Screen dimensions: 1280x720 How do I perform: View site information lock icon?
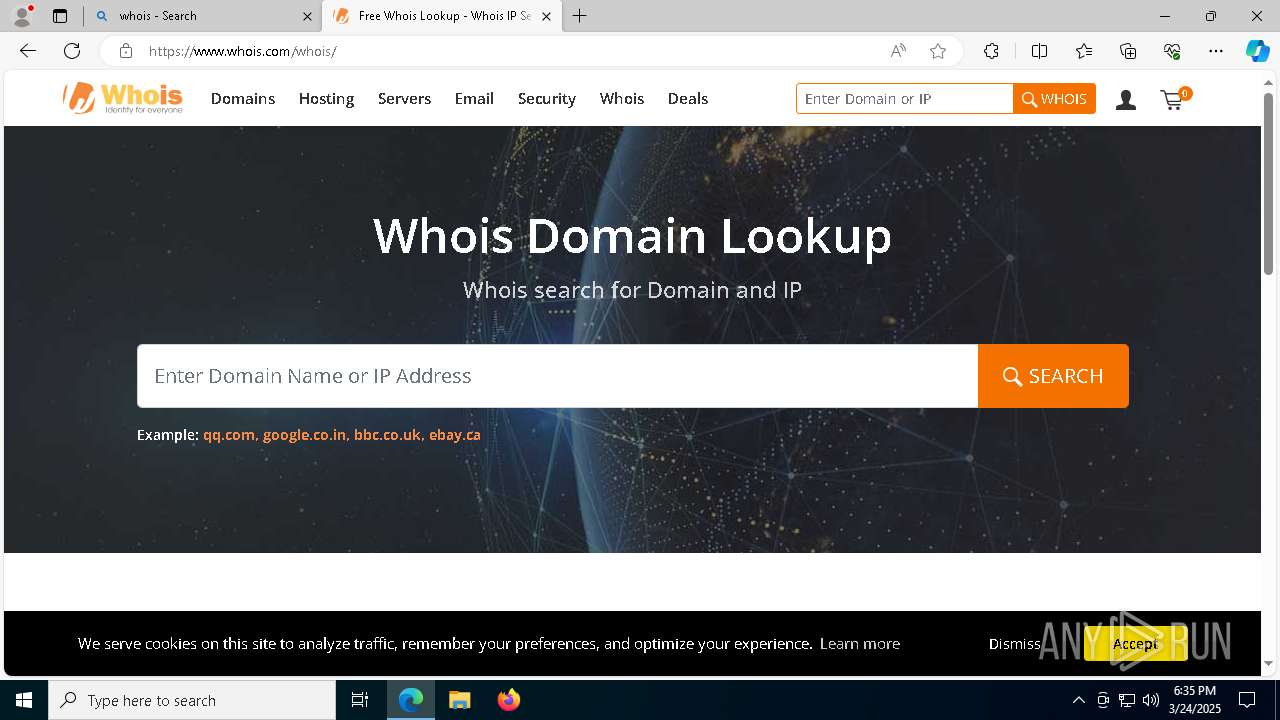(x=125, y=51)
